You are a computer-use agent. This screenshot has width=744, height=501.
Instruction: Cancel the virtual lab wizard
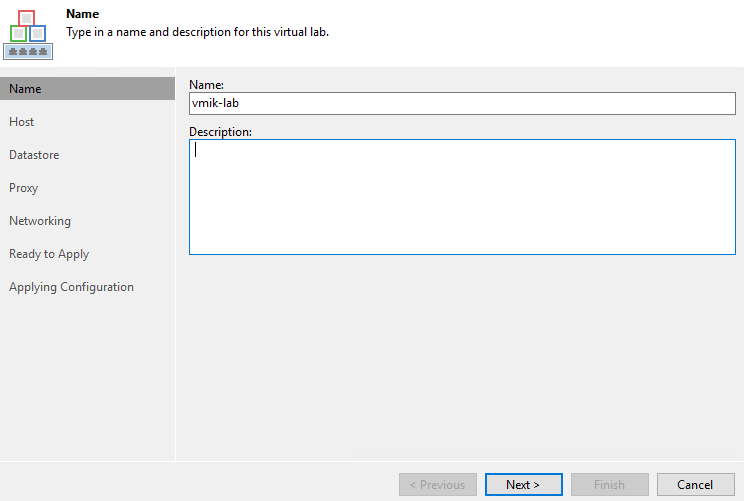click(696, 484)
